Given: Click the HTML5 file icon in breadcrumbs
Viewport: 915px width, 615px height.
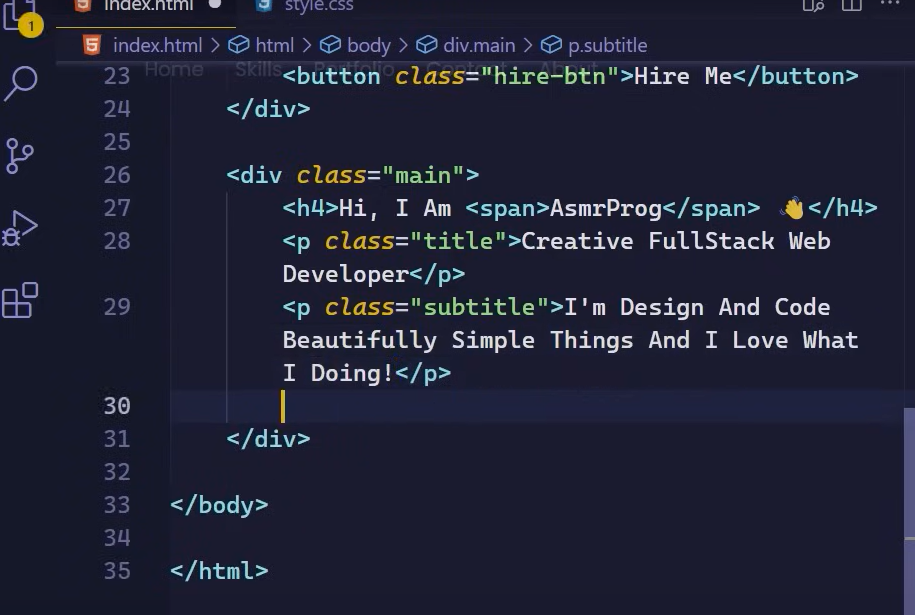Looking at the screenshot, I should click(x=92, y=45).
